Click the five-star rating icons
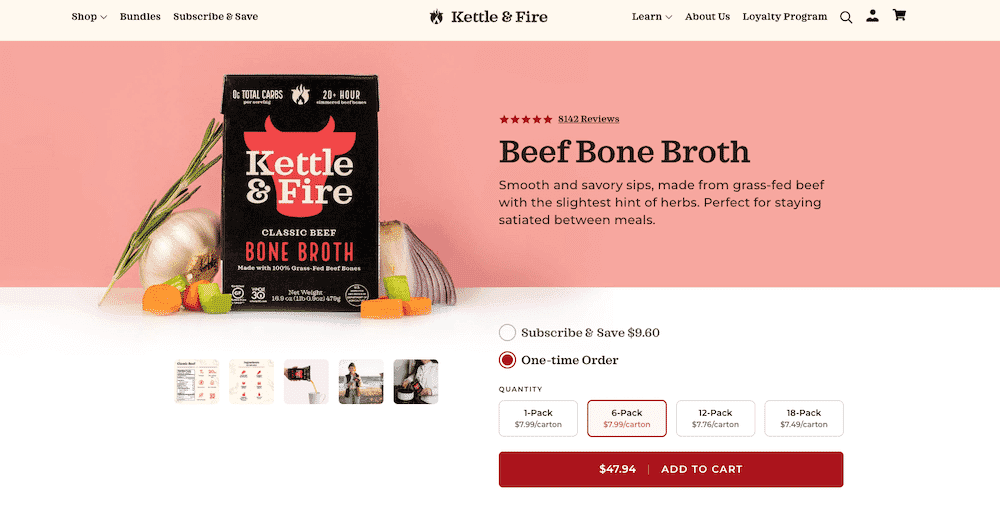Image resolution: width=1000 pixels, height=510 pixels. (525, 119)
